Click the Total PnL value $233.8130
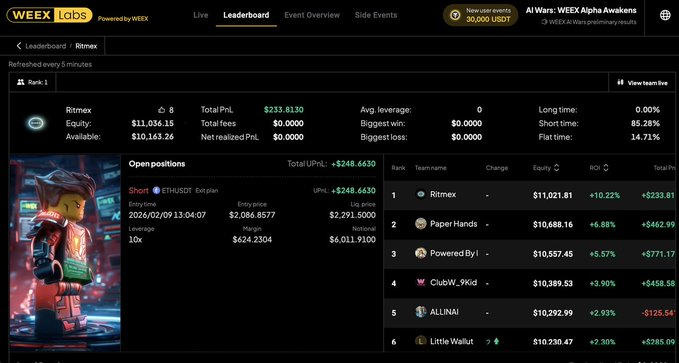679x363 pixels. [x=284, y=110]
